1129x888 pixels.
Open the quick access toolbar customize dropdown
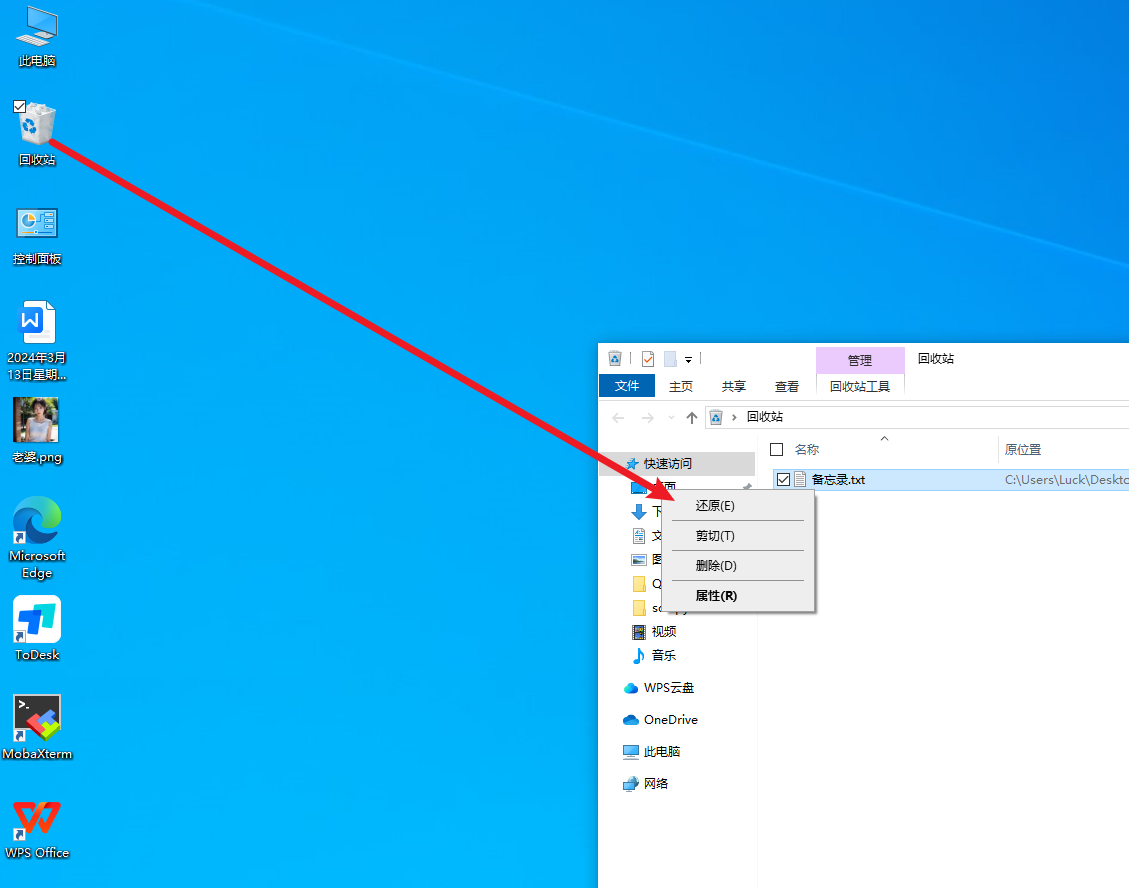pos(689,360)
